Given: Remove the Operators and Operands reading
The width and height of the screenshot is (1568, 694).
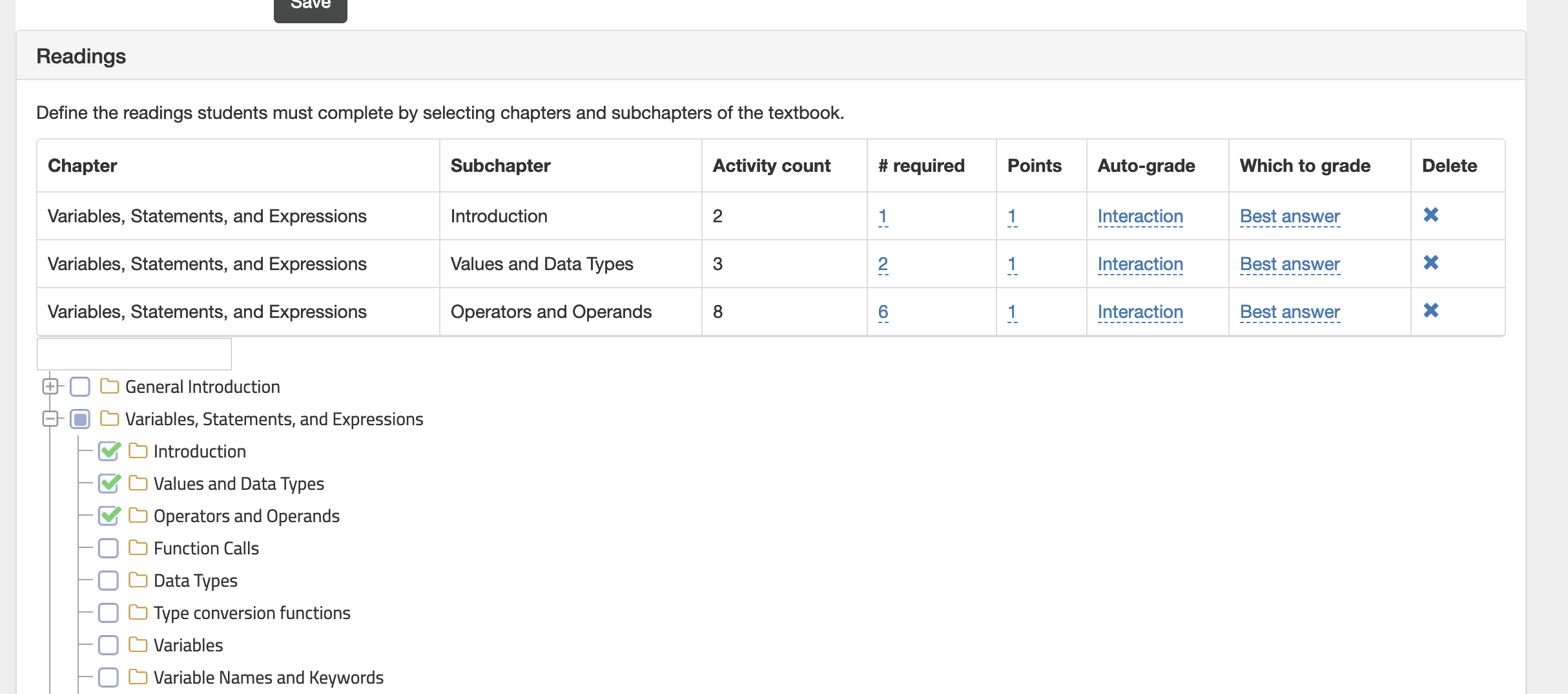Looking at the screenshot, I should [x=1430, y=311].
